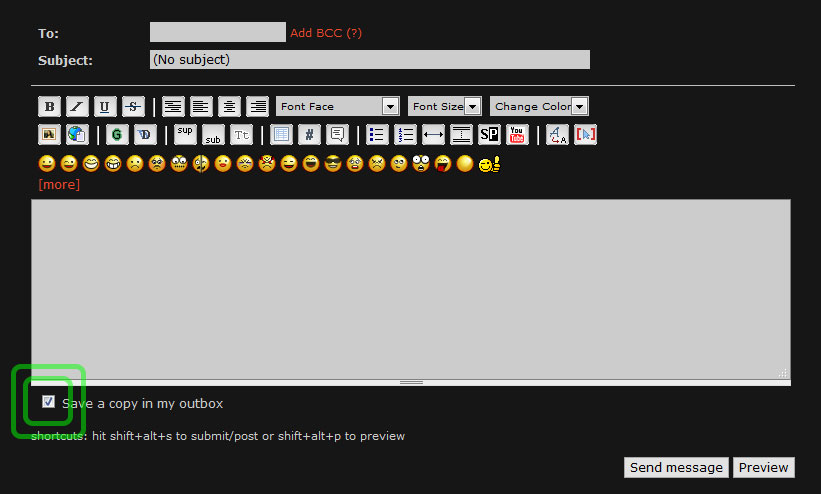The height and width of the screenshot is (494, 821).
Task: Make text superscript
Action: [x=185, y=135]
